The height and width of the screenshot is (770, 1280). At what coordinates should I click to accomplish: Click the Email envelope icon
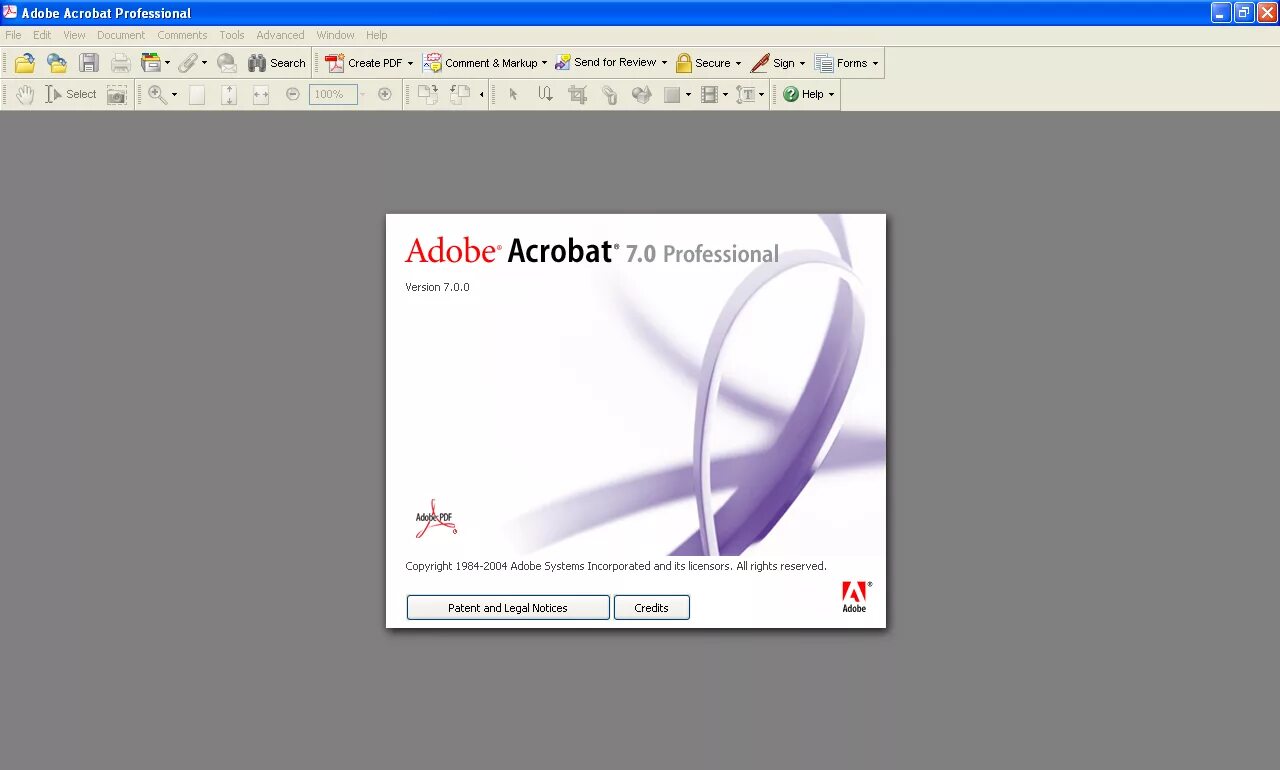click(x=227, y=63)
